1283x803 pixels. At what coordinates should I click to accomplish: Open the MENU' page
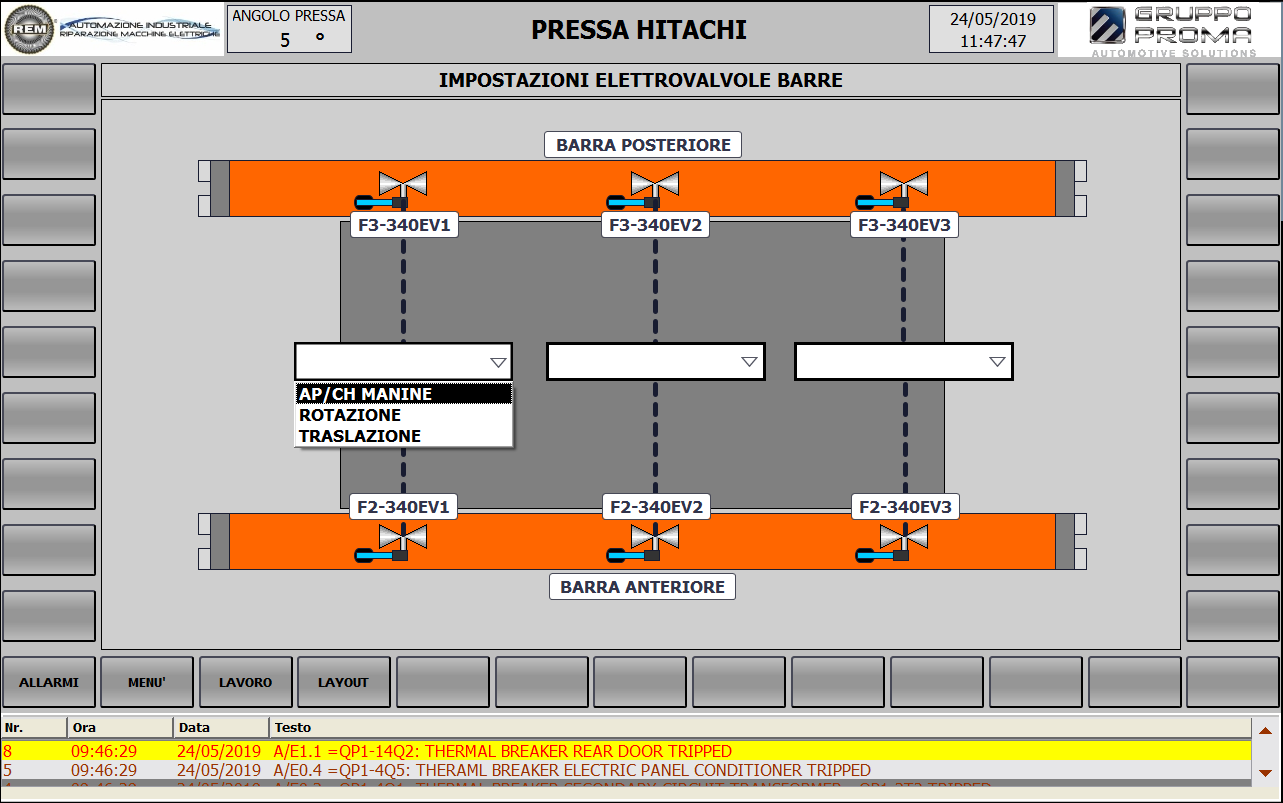[x=147, y=682]
